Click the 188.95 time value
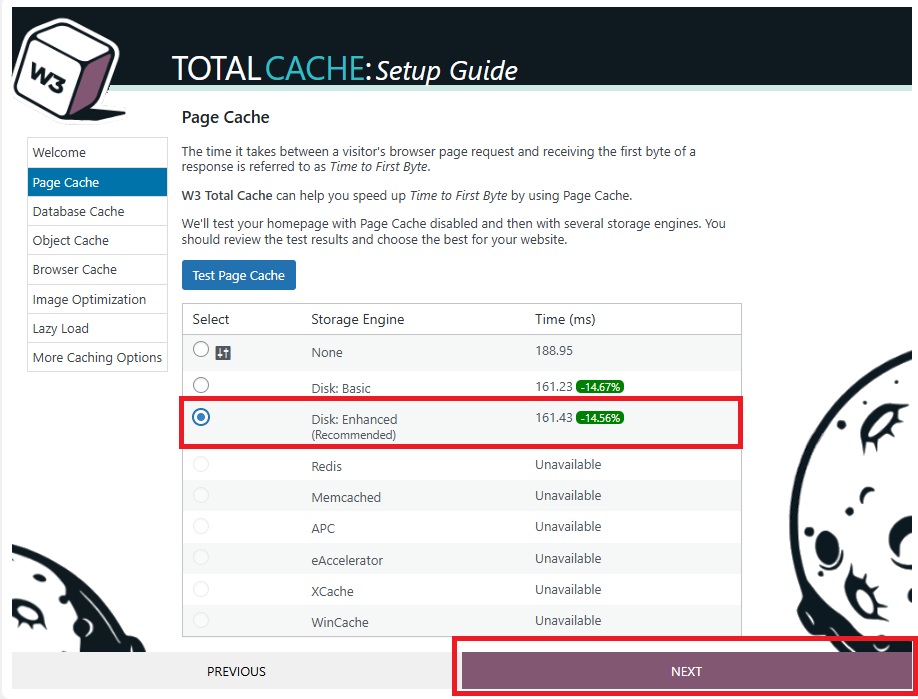 (554, 351)
